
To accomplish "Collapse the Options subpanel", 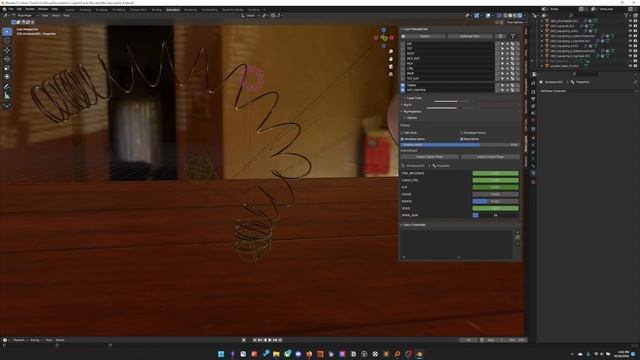I will [x=405, y=118].
